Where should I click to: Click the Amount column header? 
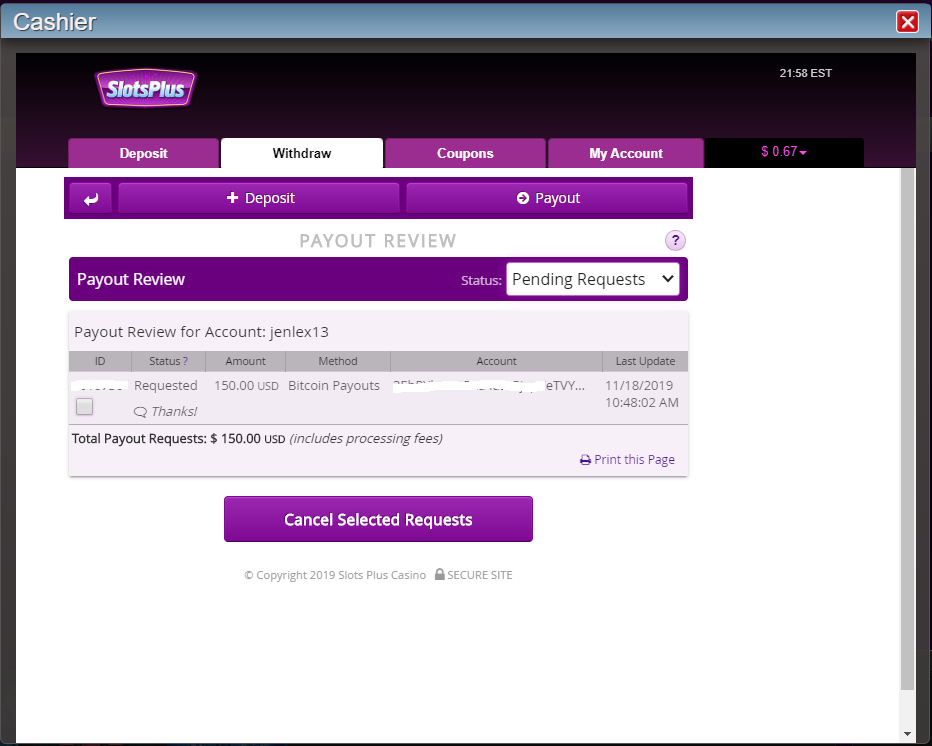245,361
